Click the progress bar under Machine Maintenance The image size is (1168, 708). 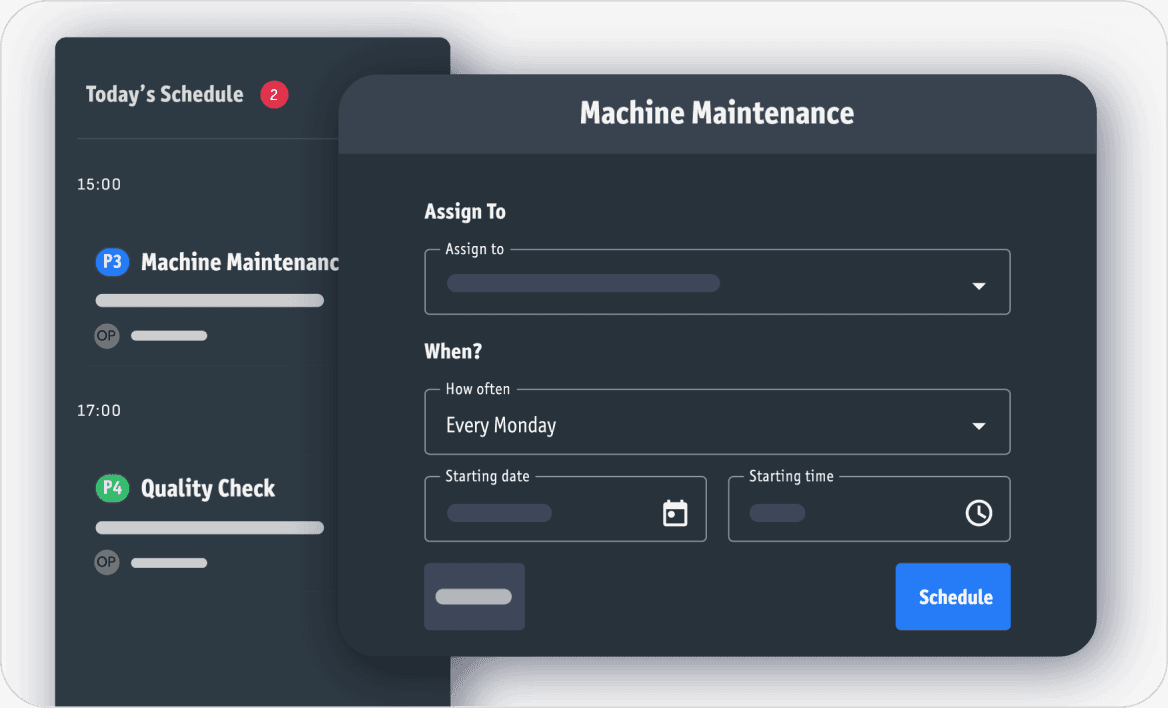point(209,300)
